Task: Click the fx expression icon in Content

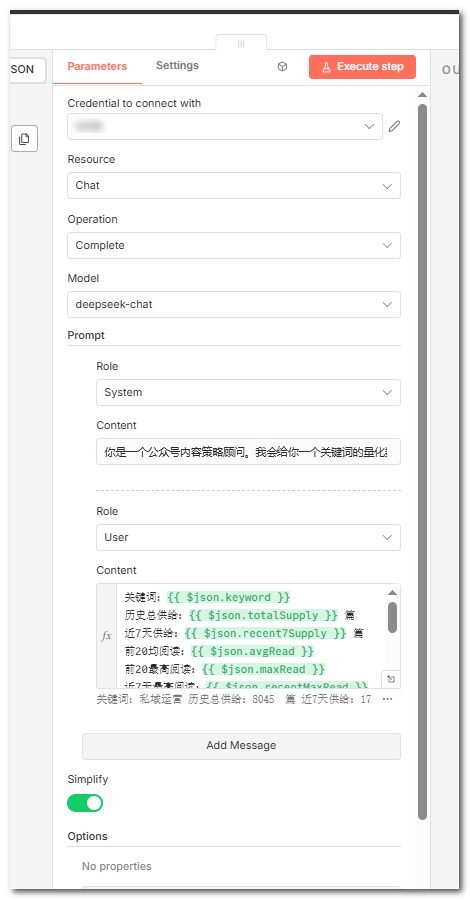Action: click(106, 636)
